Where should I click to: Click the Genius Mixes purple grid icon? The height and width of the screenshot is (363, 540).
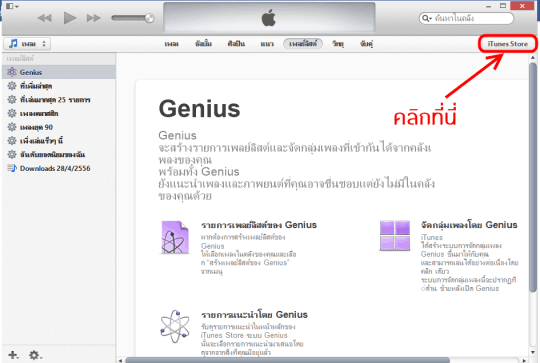pyautogui.click(x=395, y=236)
